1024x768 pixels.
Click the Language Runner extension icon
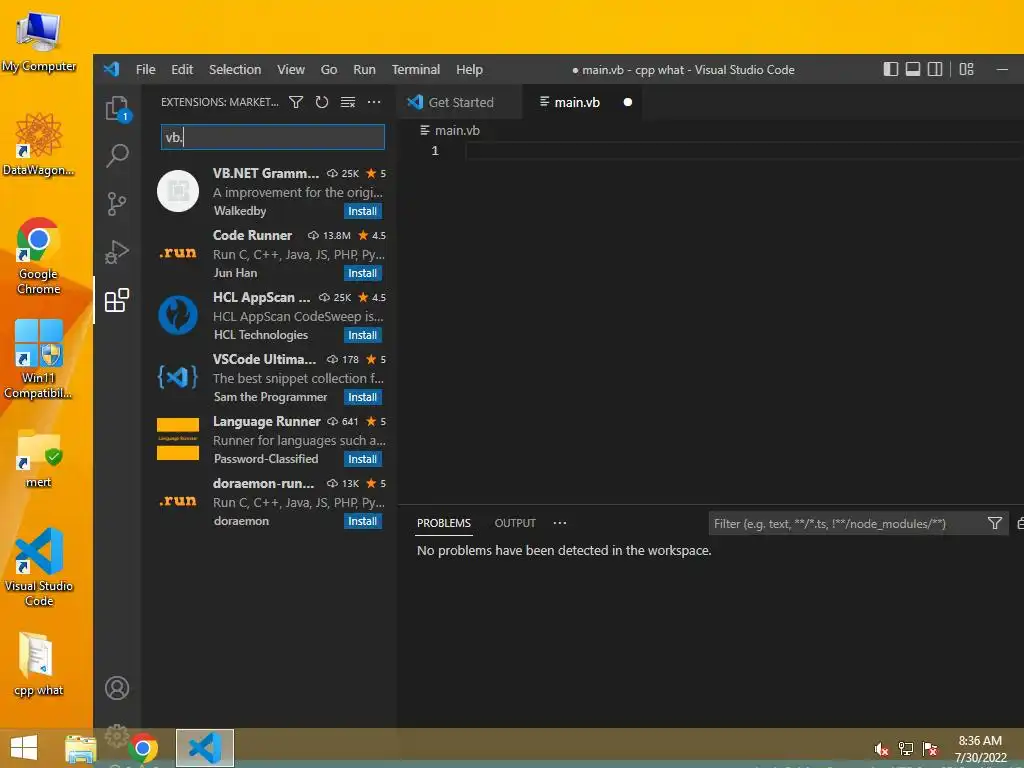coord(178,439)
